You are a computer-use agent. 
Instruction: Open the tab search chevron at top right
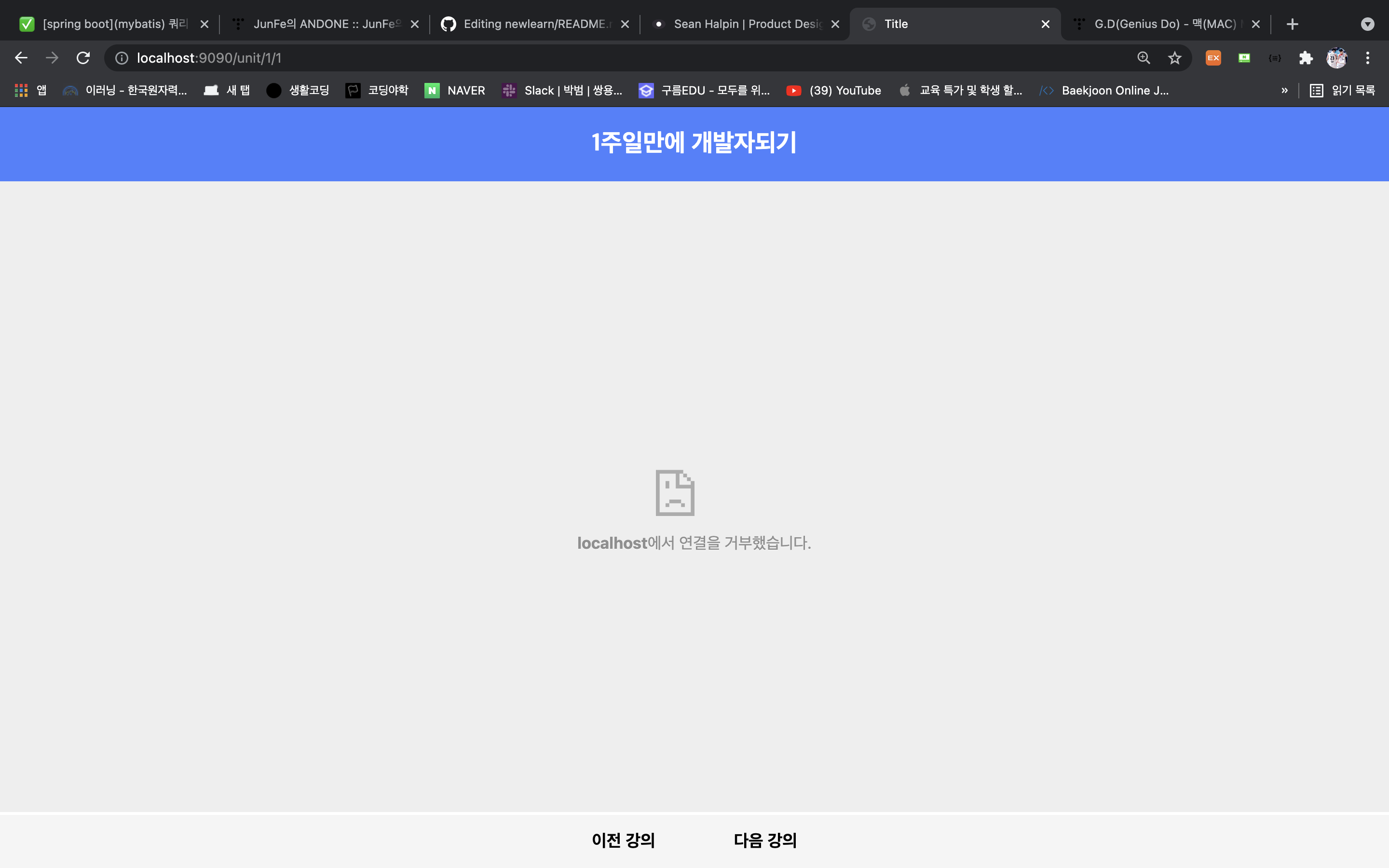tap(1368, 24)
